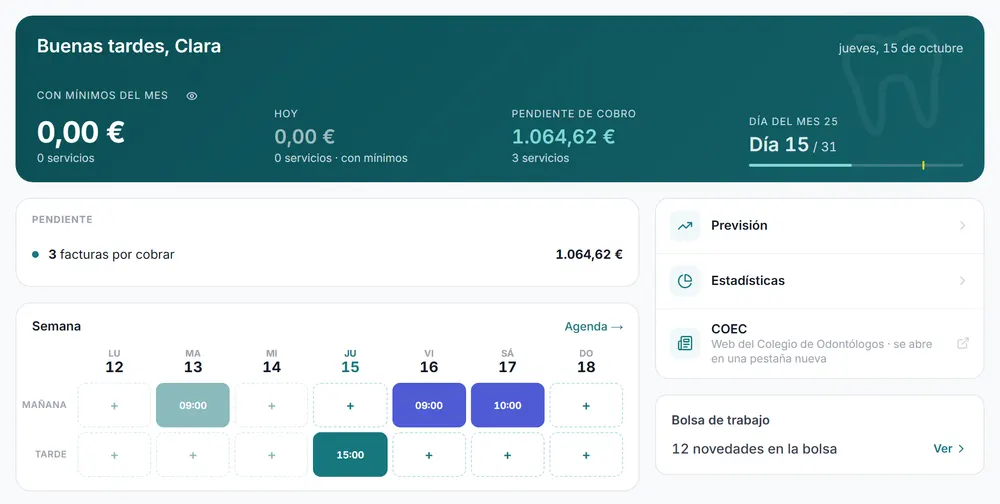This screenshot has height=504, width=1000.
Task: Click Ver in Bolsa de trabajo
Action: tap(948, 448)
